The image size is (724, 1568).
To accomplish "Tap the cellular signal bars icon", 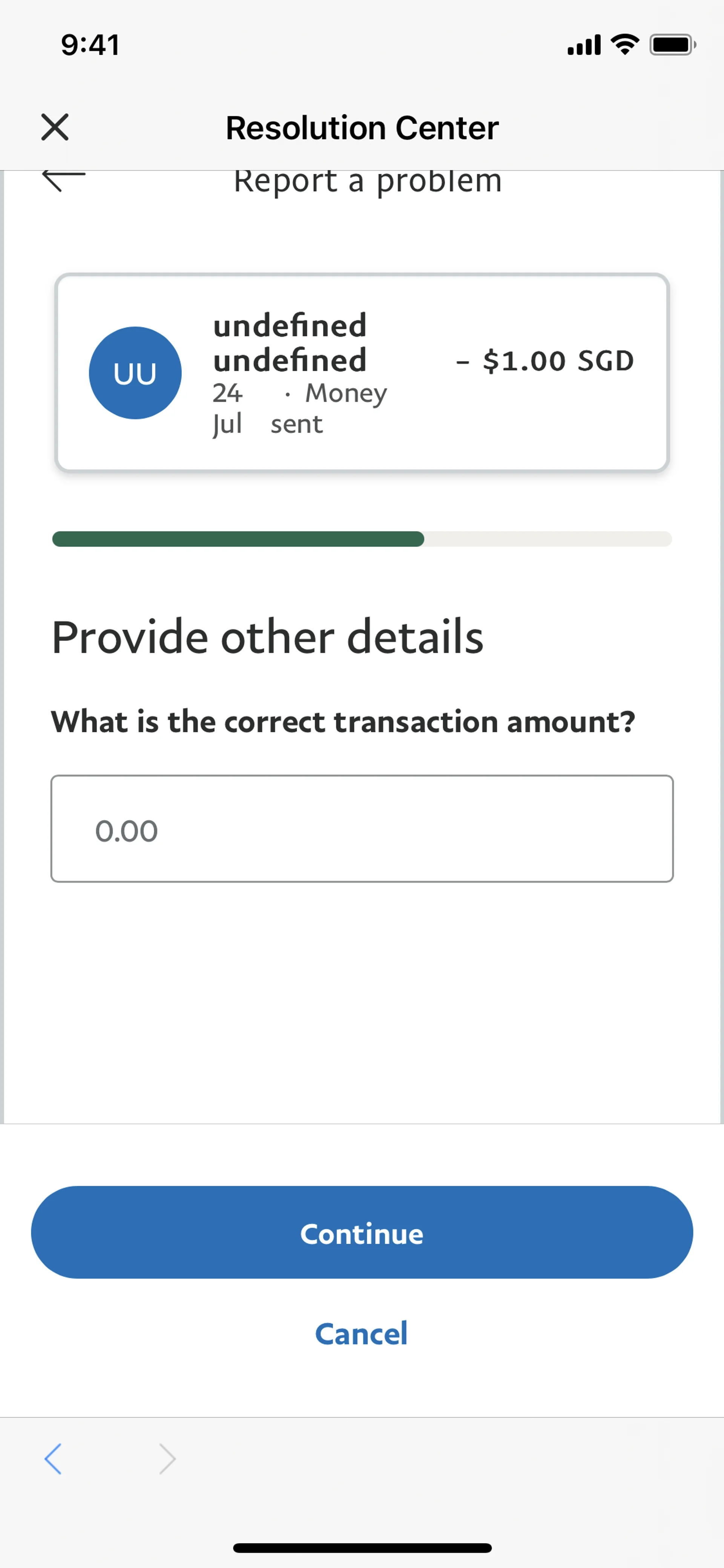I will pos(583,45).
